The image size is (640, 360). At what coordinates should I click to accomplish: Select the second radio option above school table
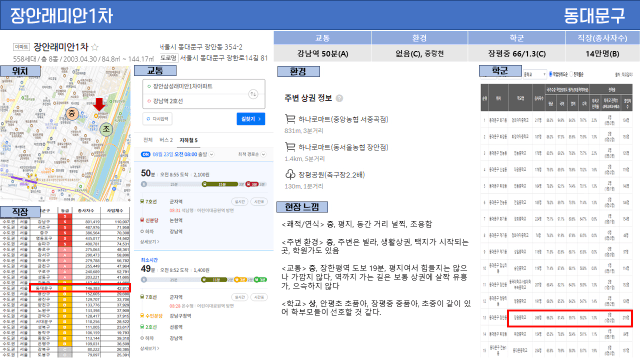pyautogui.click(x=572, y=74)
